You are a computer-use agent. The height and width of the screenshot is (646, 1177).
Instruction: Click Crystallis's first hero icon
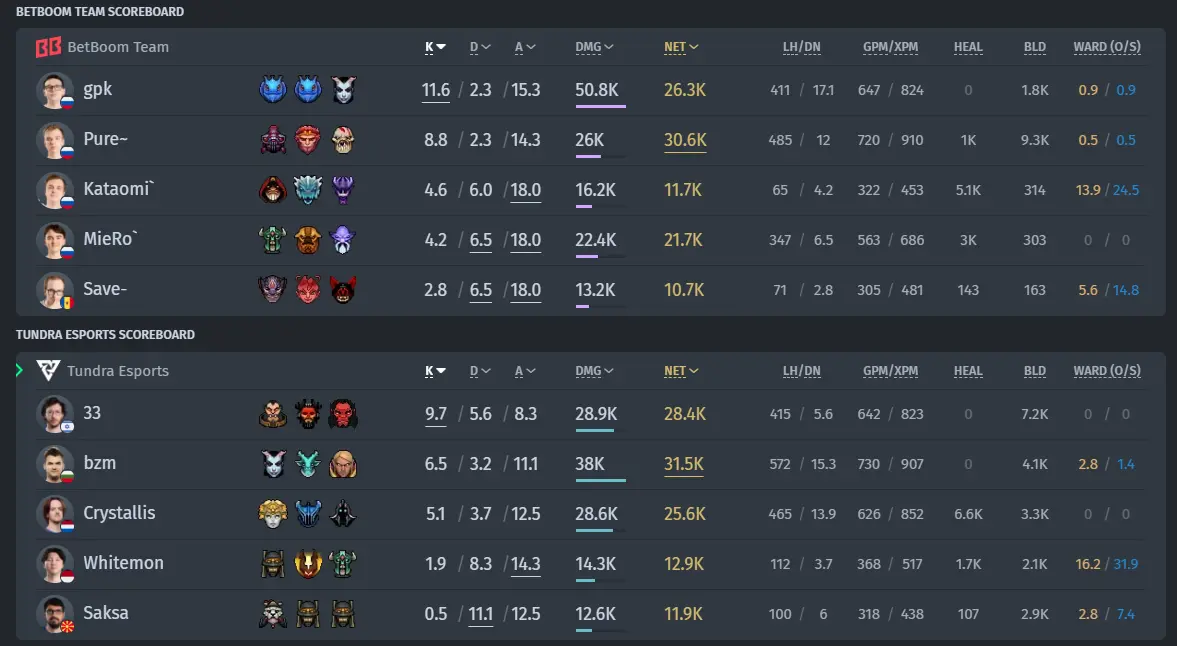pos(273,514)
